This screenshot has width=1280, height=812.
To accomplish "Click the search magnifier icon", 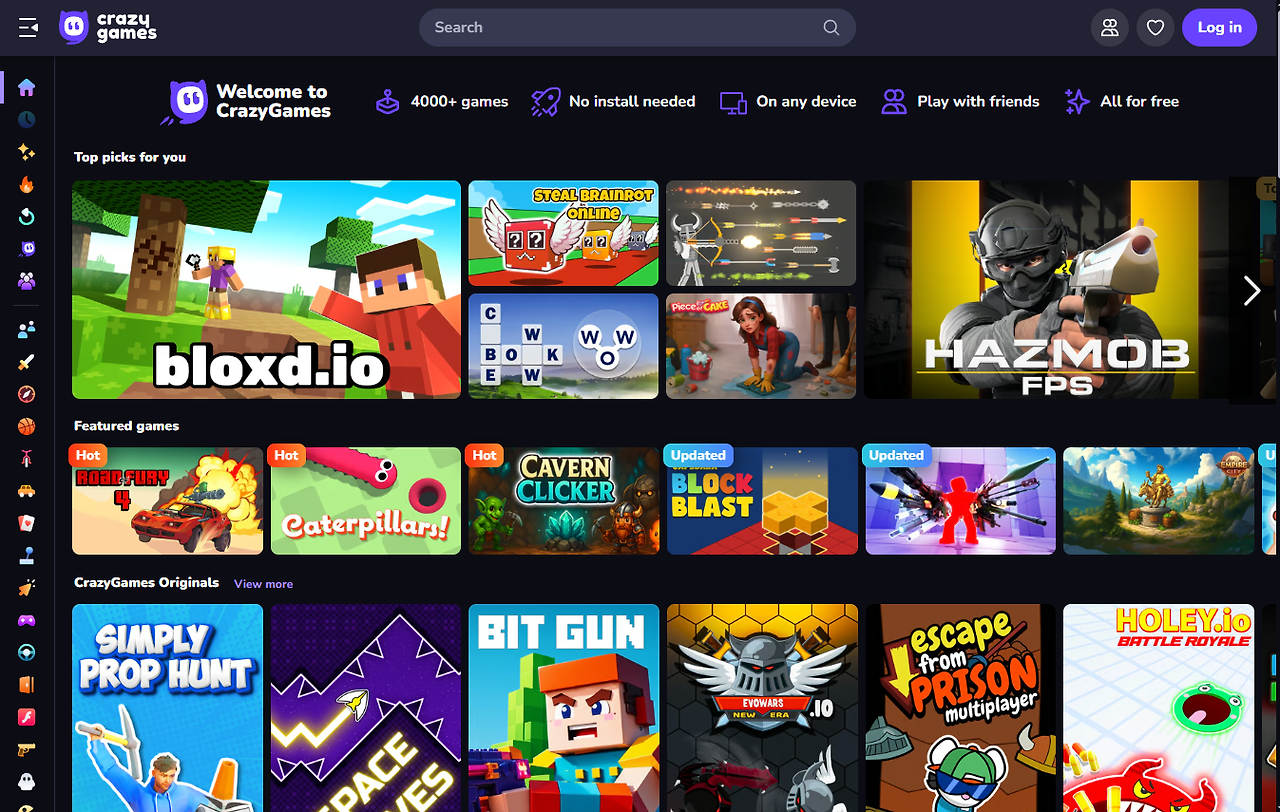I will pyautogui.click(x=831, y=28).
